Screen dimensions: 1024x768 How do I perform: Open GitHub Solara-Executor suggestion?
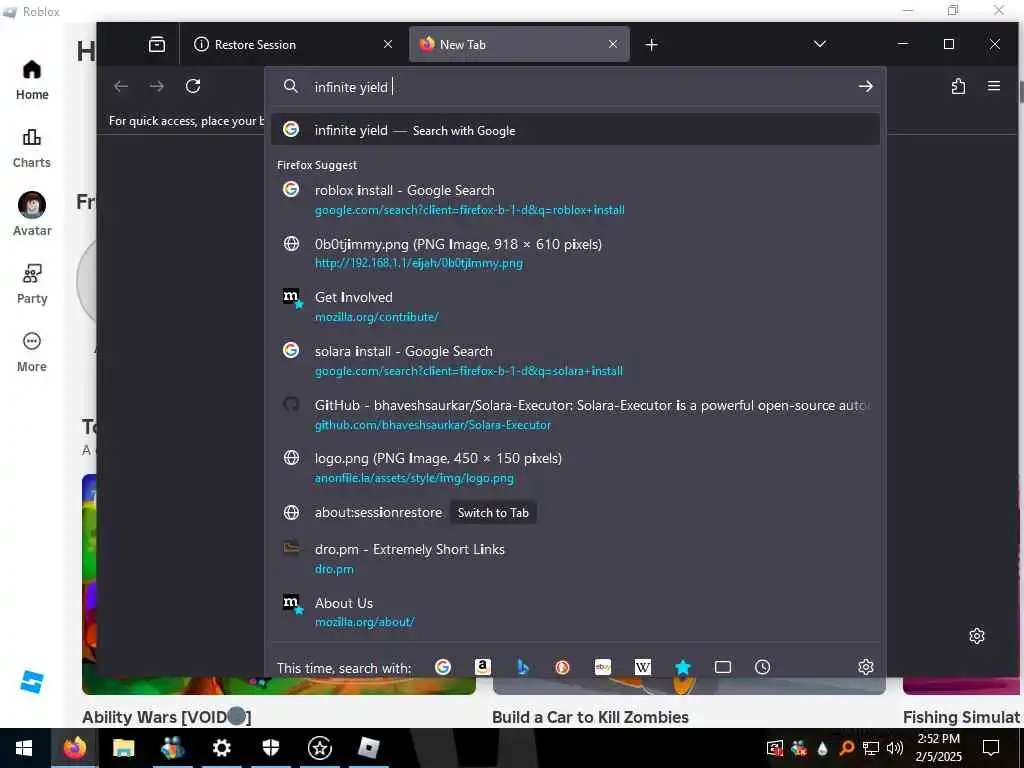[x=575, y=414]
